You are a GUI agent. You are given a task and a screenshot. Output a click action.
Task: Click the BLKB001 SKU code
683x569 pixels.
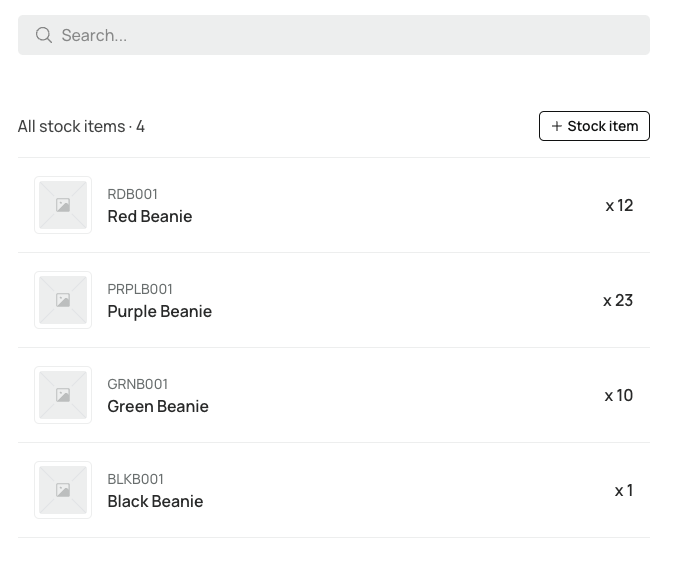(135, 479)
